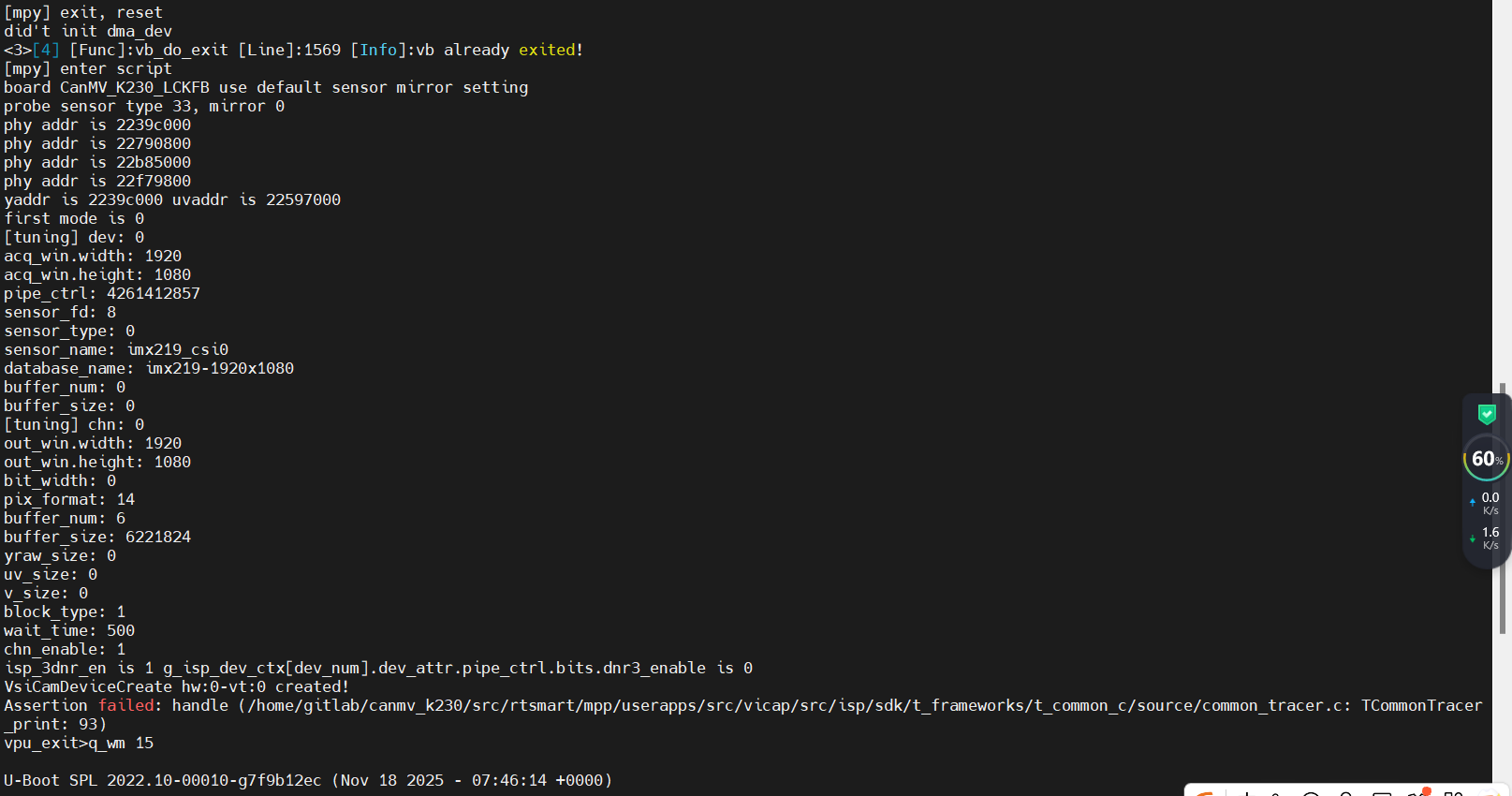This screenshot has height=796, width=1512.
Task: Click the terminal's vertical scrollbar thumb
Action: coord(1502,506)
